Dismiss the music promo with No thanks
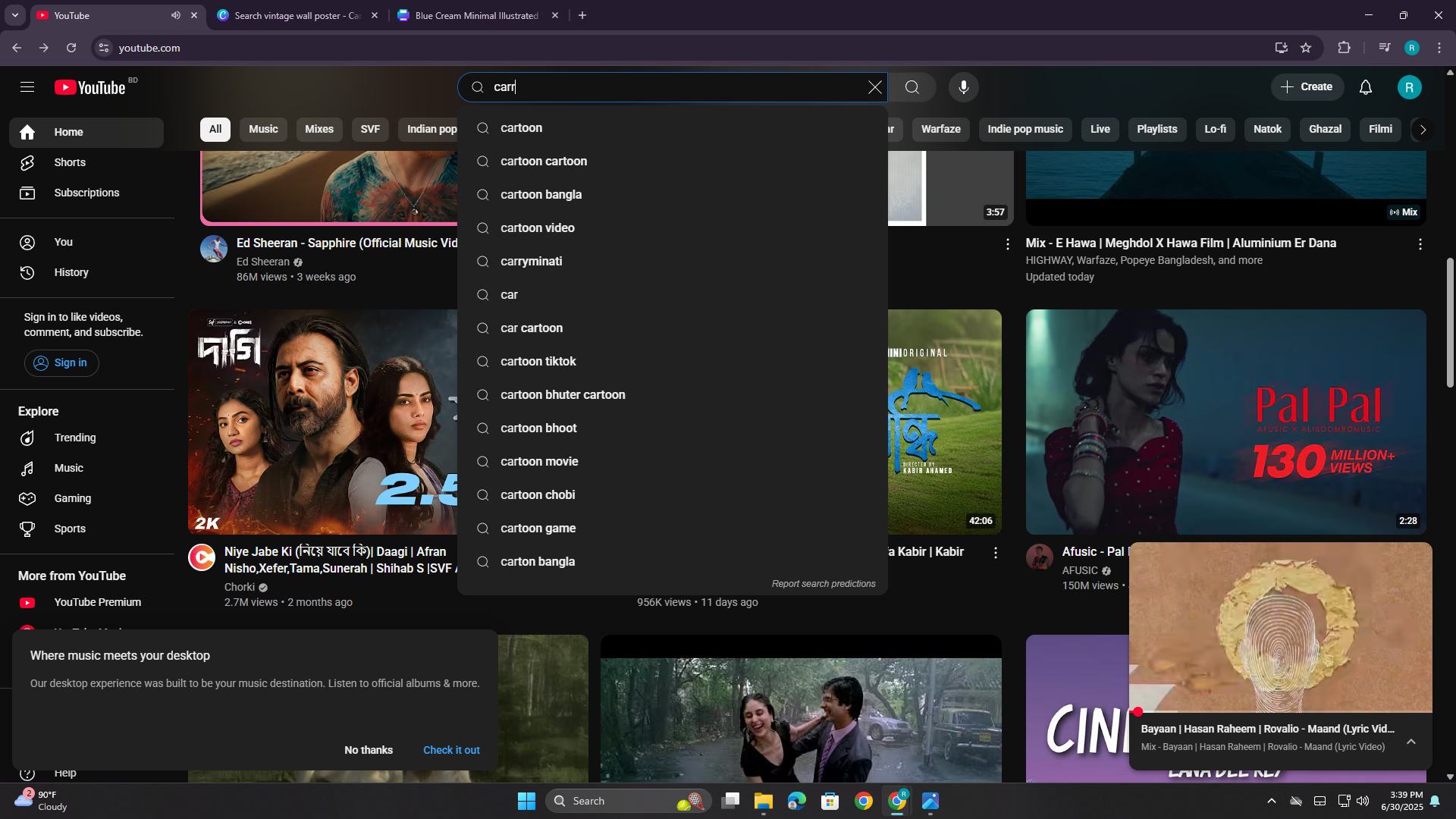The height and width of the screenshot is (819, 1456). (369, 750)
